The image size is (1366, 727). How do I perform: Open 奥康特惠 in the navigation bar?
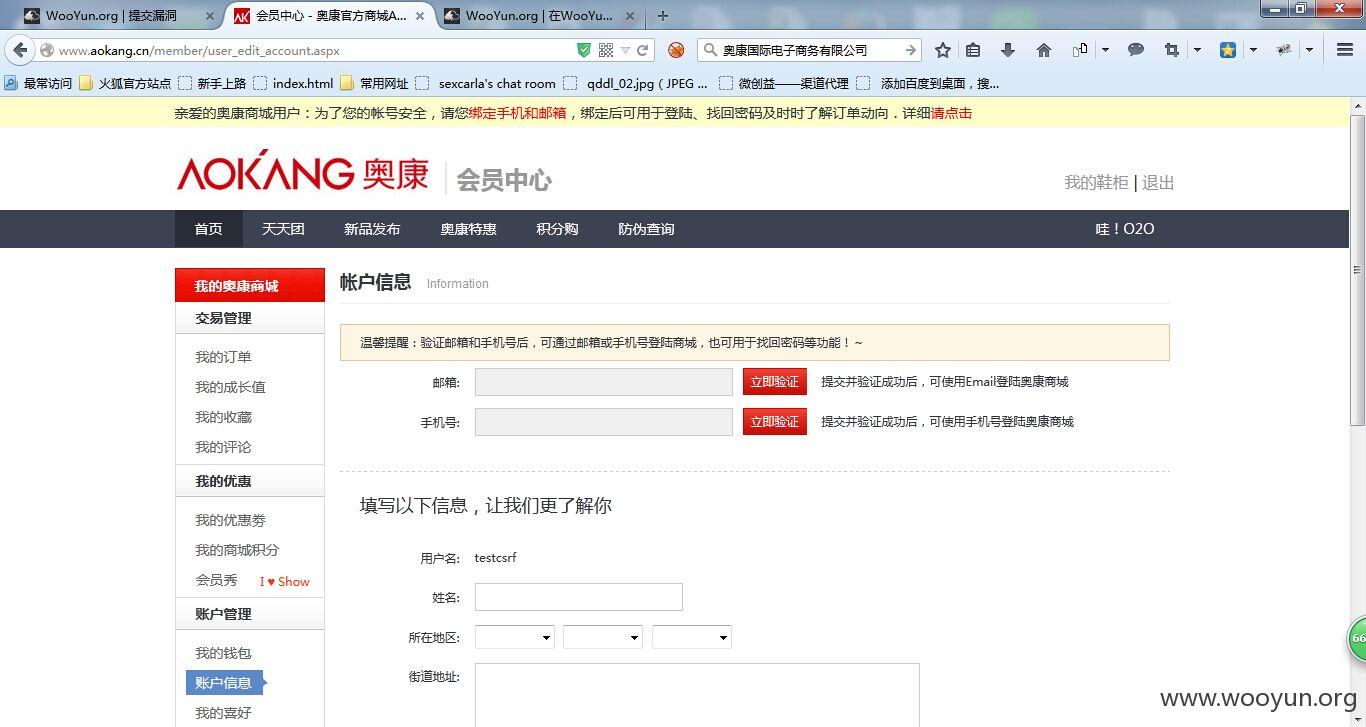point(468,229)
